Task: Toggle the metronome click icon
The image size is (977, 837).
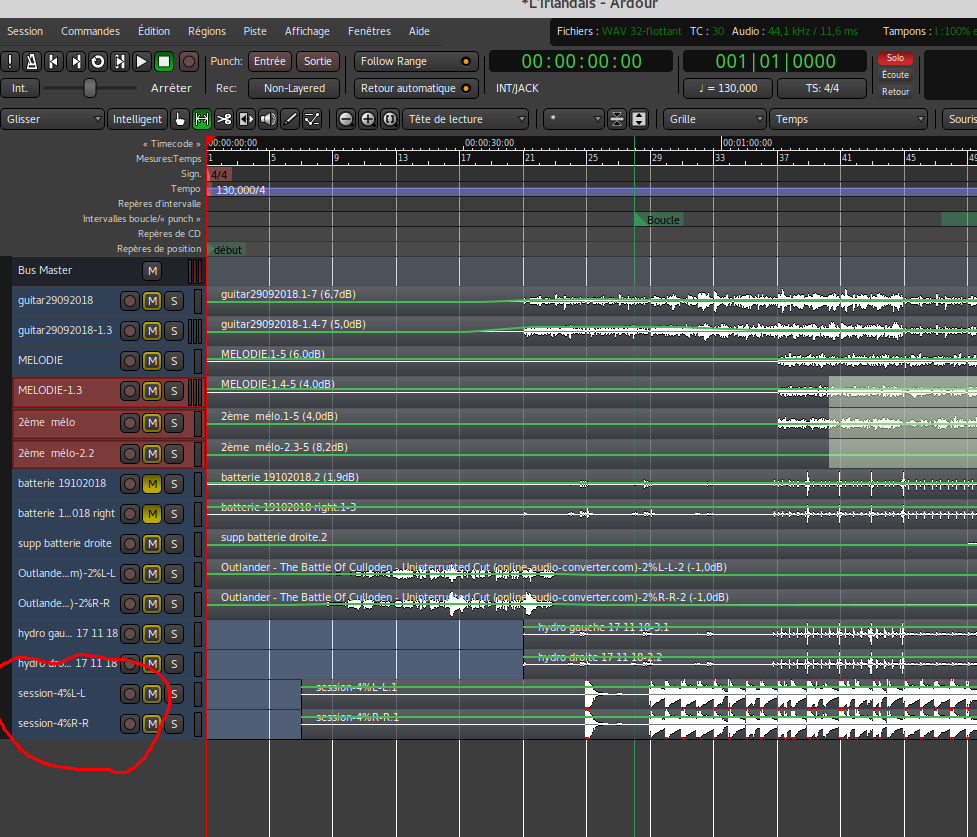Action: tap(32, 62)
